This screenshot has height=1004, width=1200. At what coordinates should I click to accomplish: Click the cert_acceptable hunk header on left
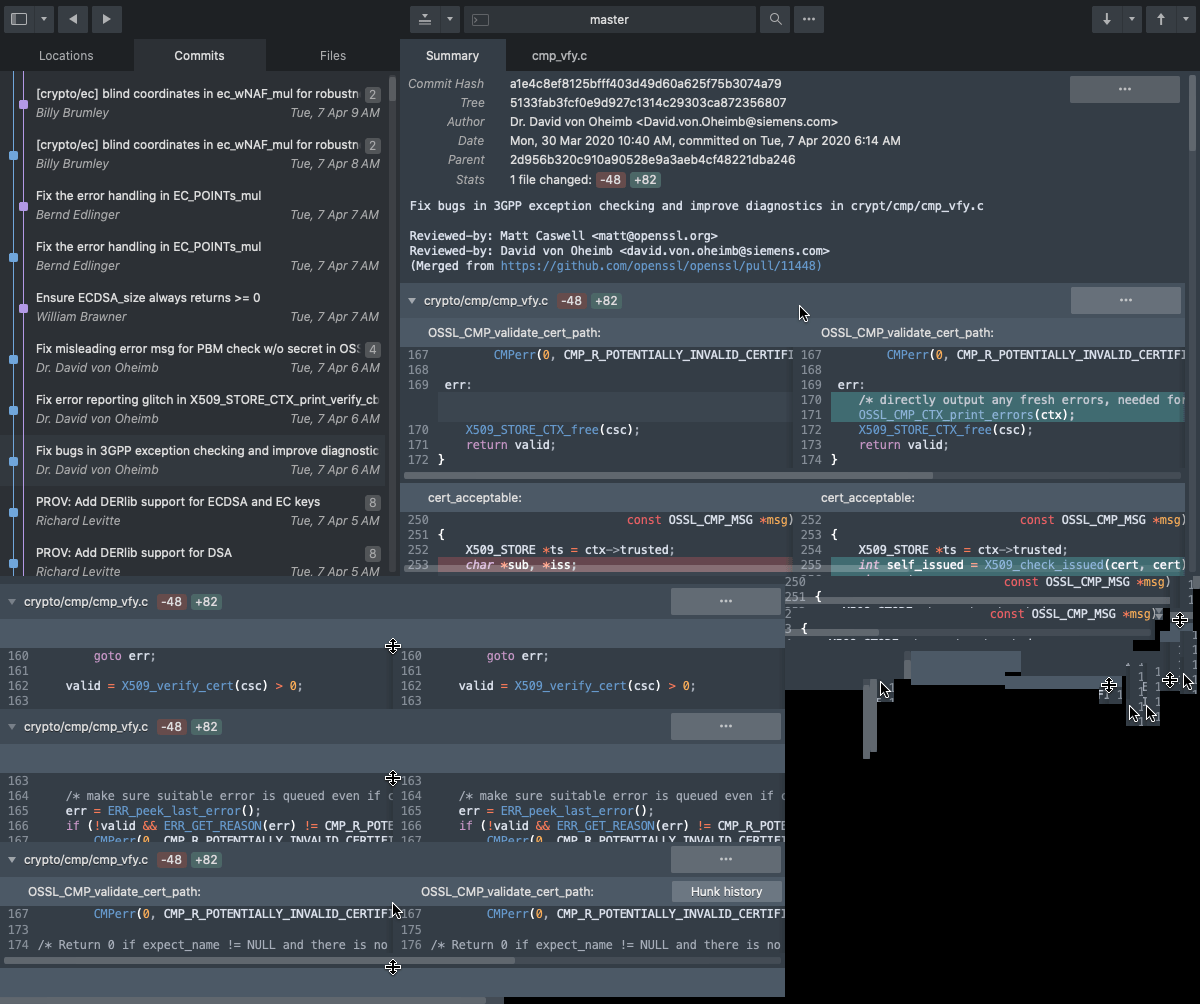(474, 498)
